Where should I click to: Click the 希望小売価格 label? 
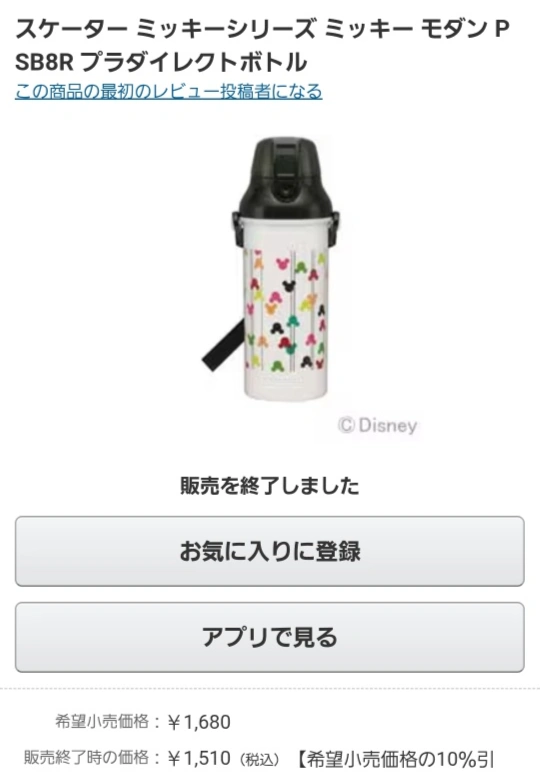pyautogui.click(x=101, y=722)
